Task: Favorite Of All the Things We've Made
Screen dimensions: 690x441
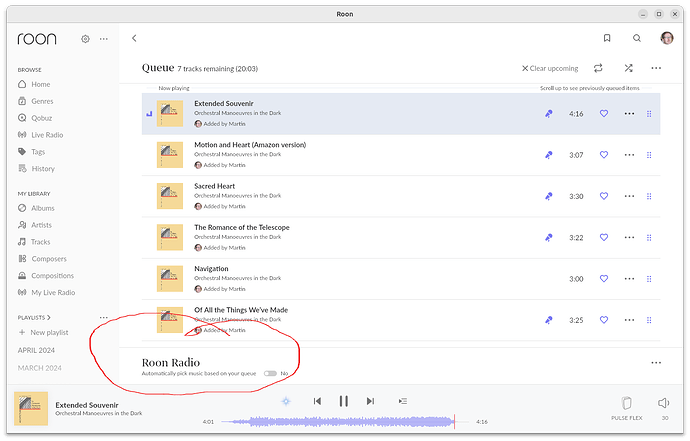Action: [x=604, y=320]
